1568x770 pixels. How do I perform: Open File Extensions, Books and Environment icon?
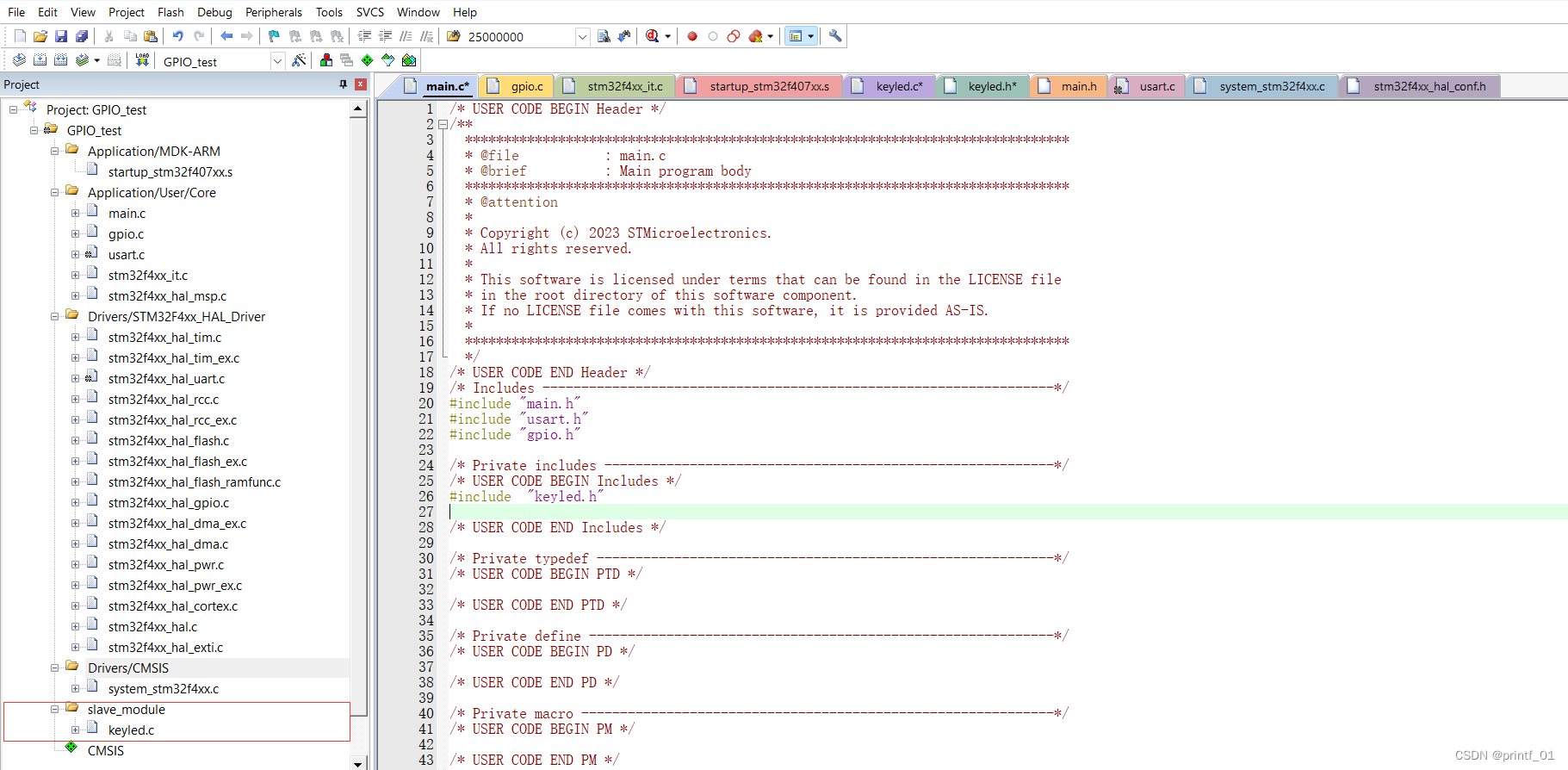326,60
